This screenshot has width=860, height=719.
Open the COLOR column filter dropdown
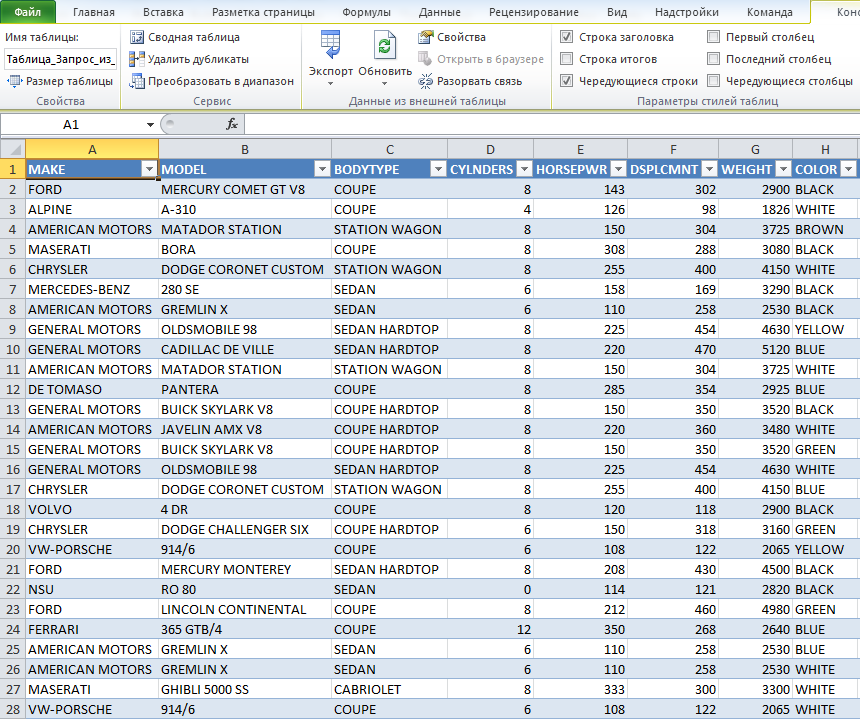[x=848, y=166]
